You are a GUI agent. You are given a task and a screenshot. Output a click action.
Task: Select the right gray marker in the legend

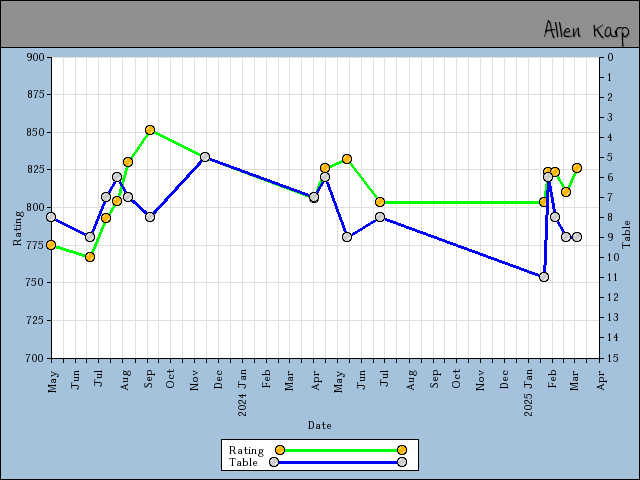[402, 462]
